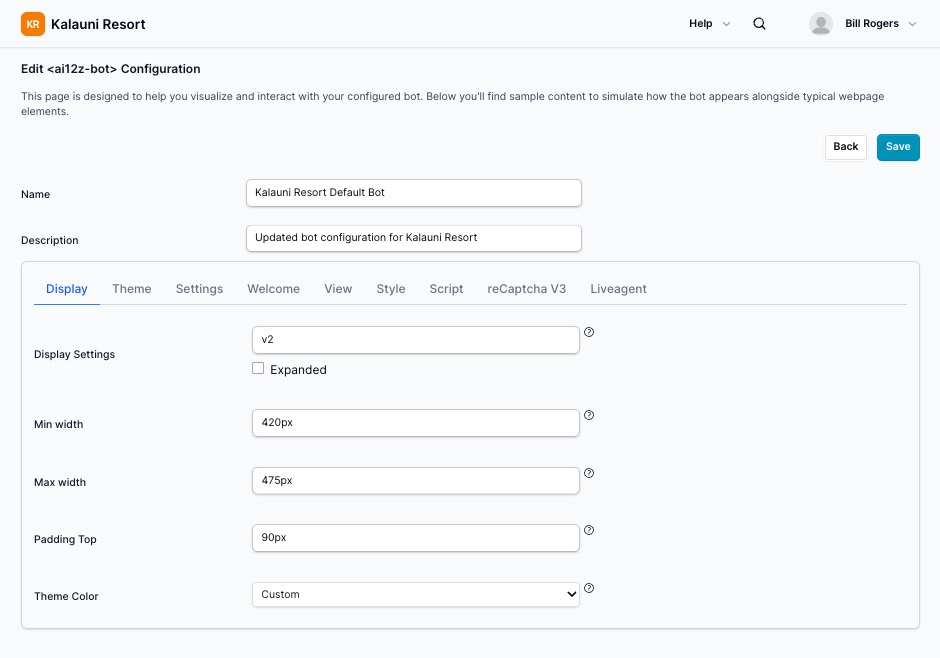
Task: Save the bot configuration
Action: coord(897,147)
